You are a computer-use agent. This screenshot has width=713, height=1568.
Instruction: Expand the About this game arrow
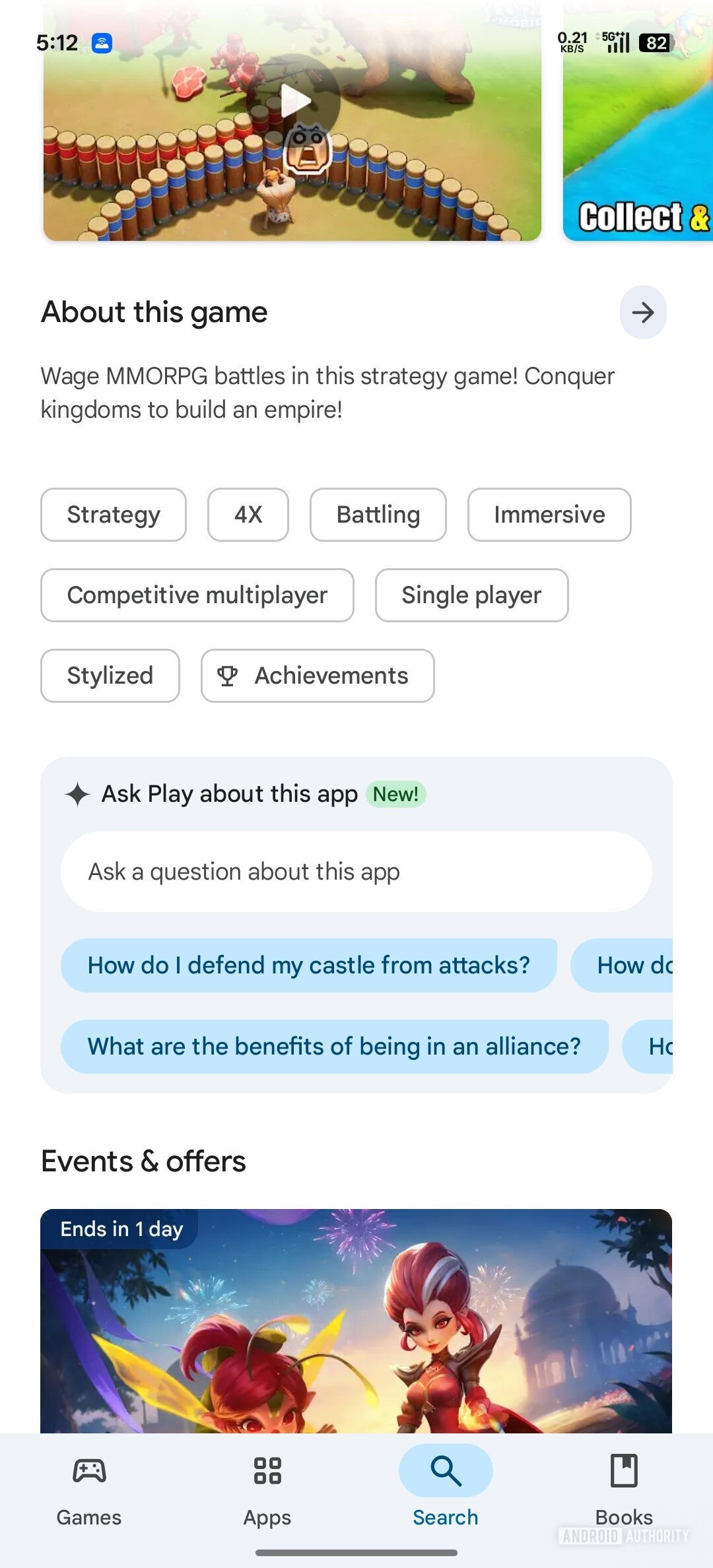[642, 312]
